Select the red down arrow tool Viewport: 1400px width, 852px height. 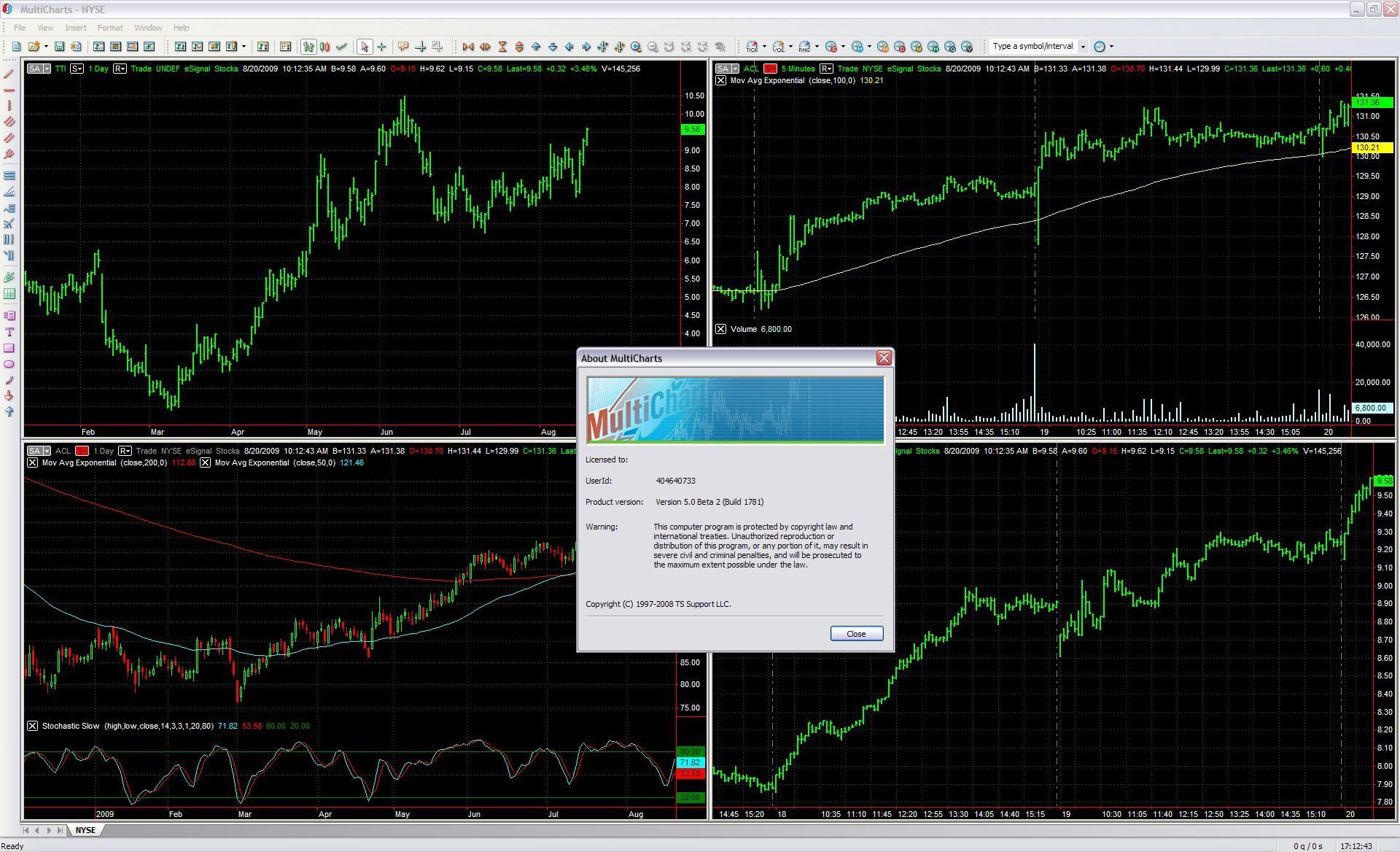[9, 395]
